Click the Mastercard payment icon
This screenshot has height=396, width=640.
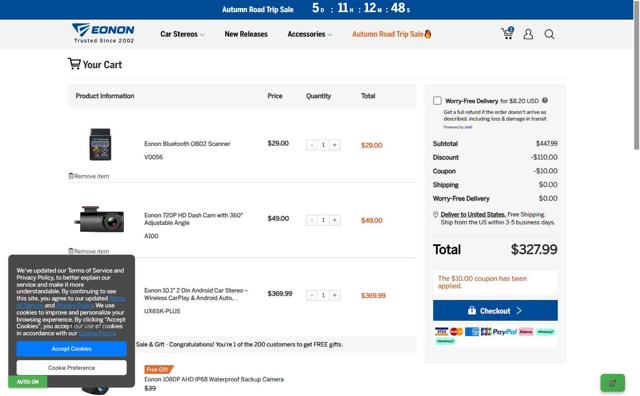point(456,332)
